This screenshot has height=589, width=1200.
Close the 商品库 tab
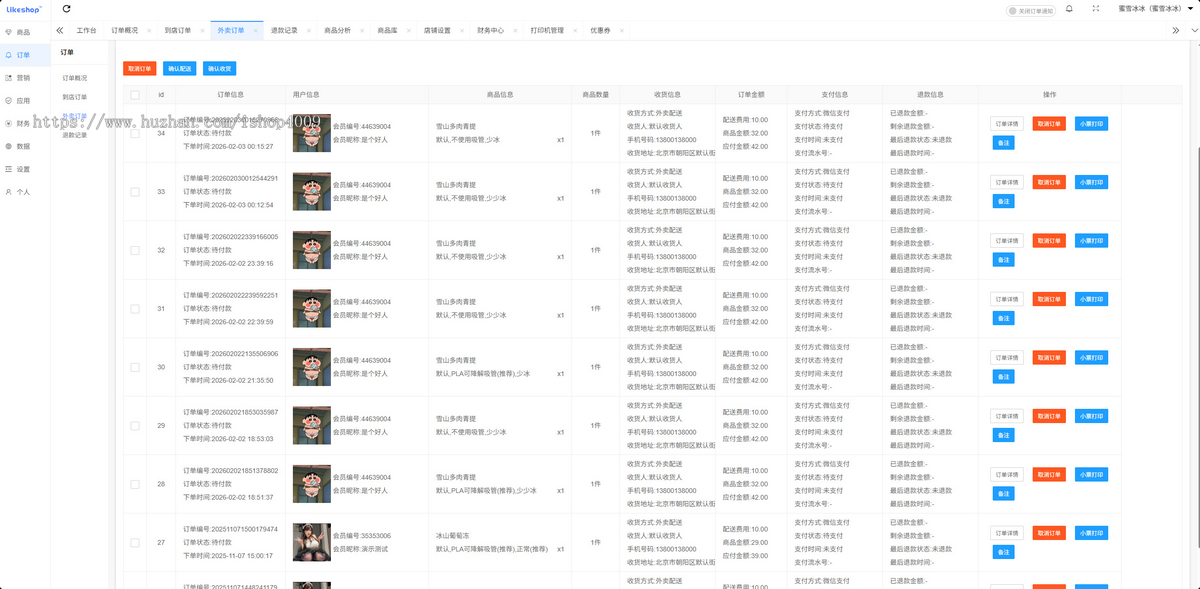click(407, 31)
